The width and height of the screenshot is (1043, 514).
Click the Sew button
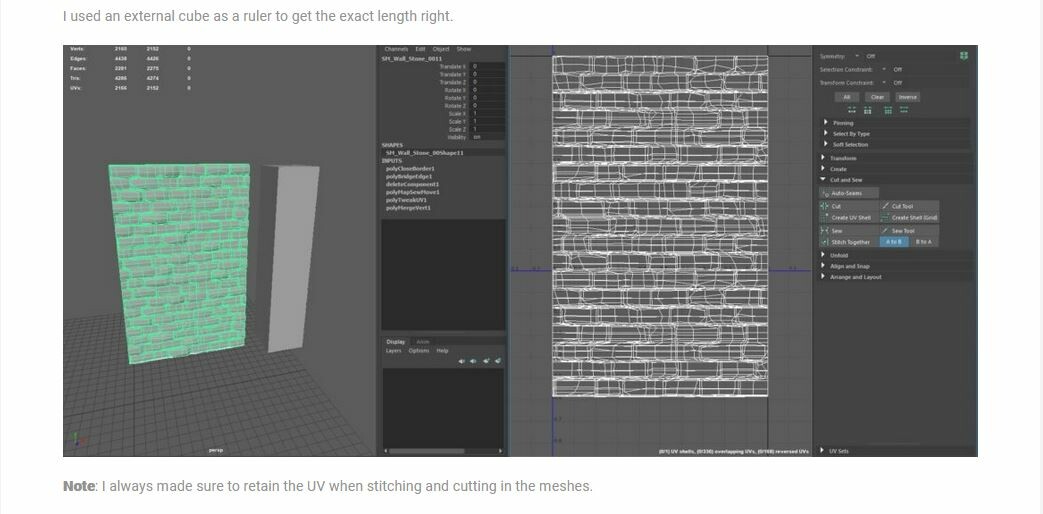pyautogui.click(x=849, y=231)
